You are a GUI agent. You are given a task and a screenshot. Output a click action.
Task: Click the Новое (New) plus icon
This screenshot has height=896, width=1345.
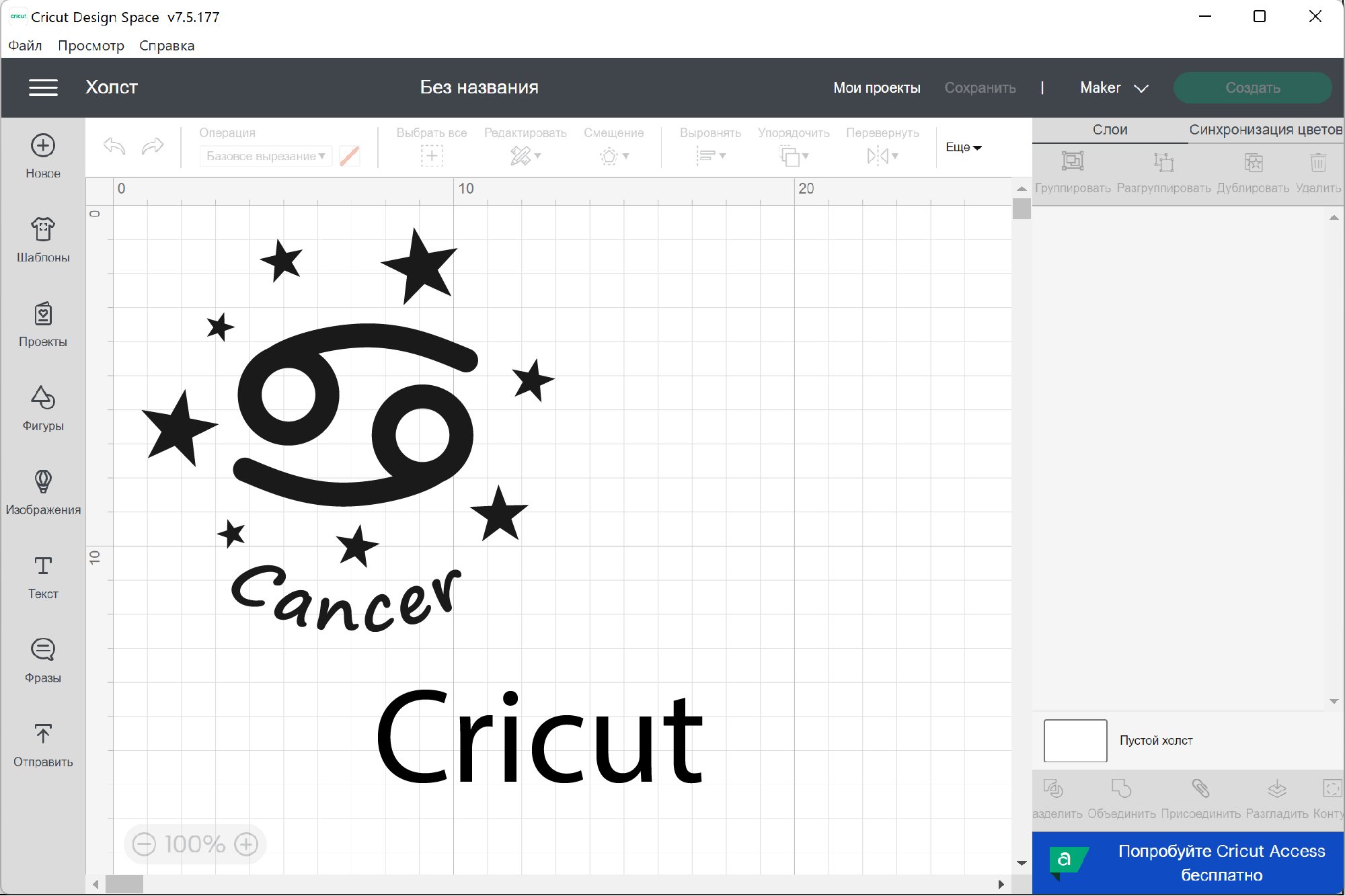pyautogui.click(x=43, y=145)
